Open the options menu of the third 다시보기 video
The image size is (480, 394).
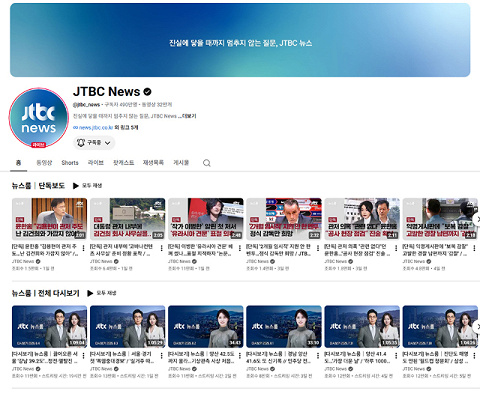[x=240, y=356]
